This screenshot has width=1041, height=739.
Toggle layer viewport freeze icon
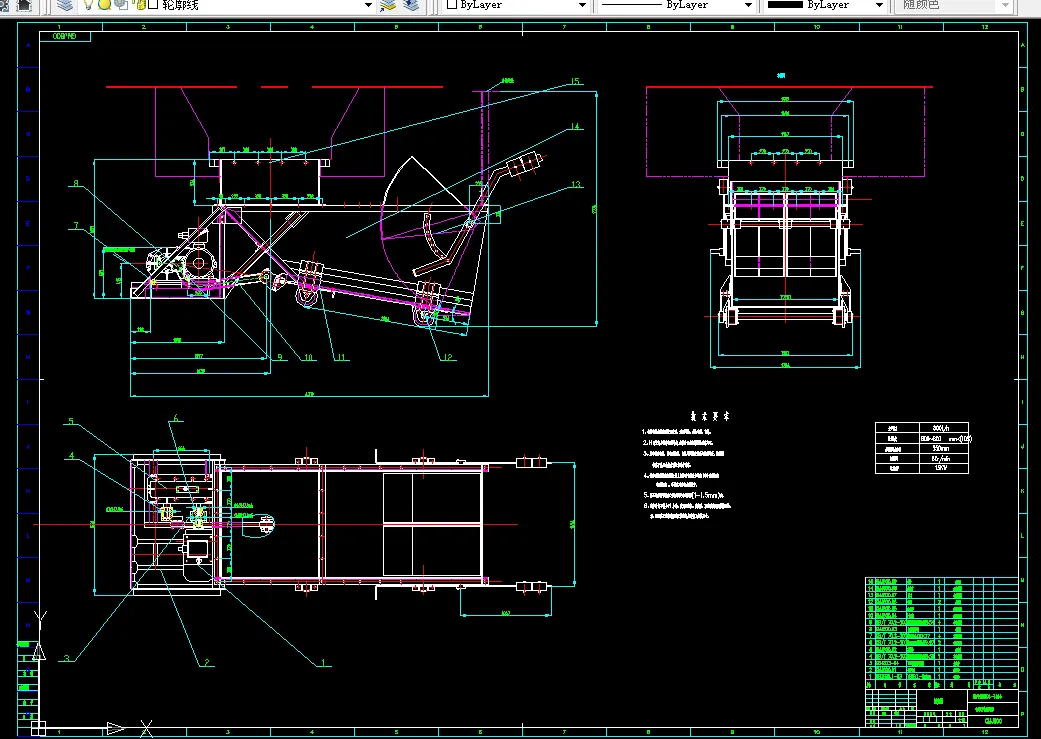(x=121, y=5)
